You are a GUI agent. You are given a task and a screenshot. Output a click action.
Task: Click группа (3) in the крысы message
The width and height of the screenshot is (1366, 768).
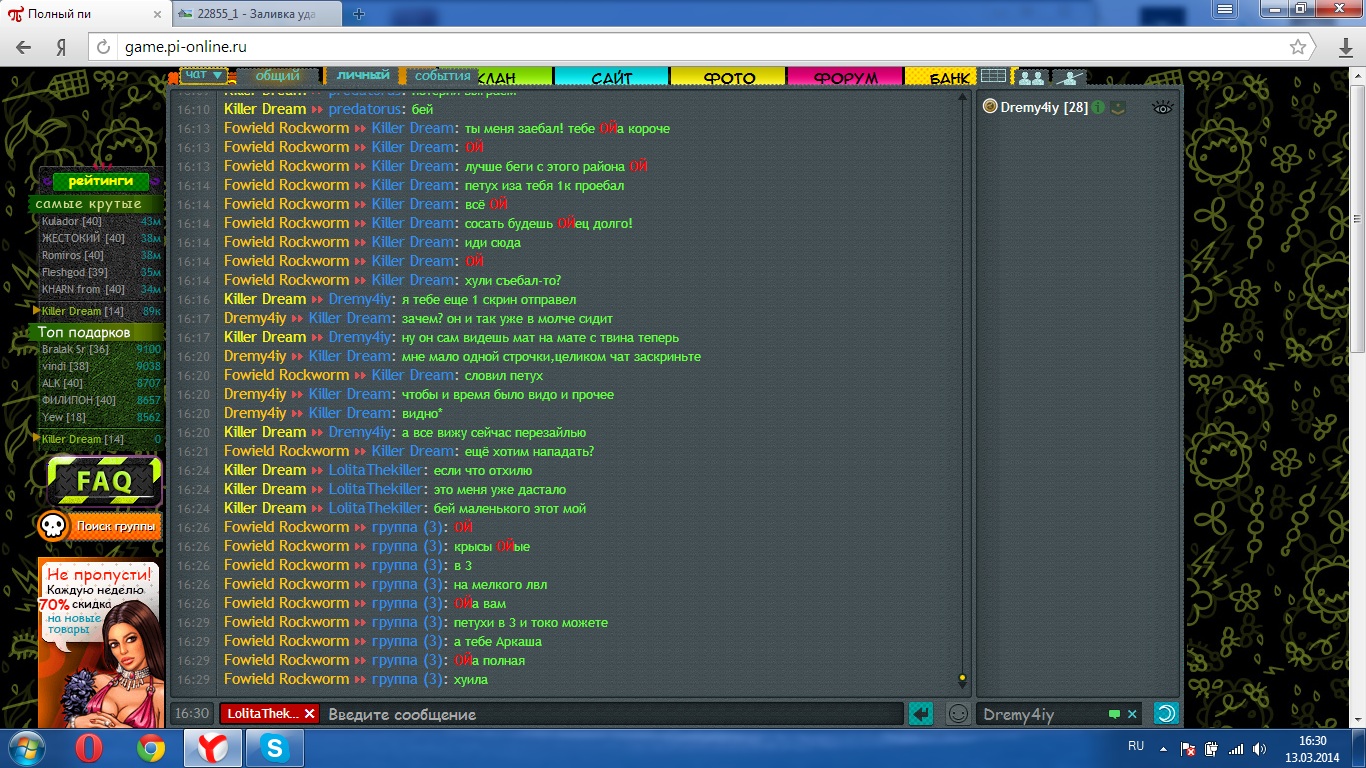pyautogui.click(x=407, y=546)
